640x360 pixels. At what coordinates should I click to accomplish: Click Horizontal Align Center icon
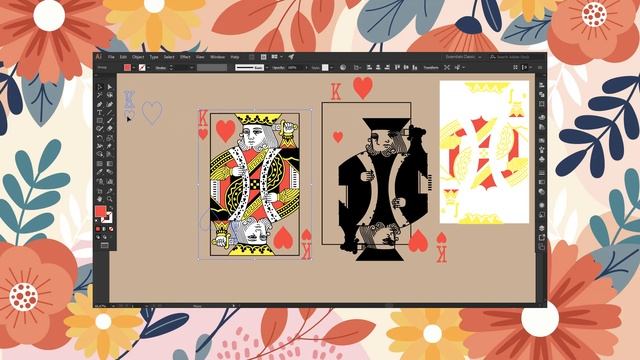tap(378, 67)
